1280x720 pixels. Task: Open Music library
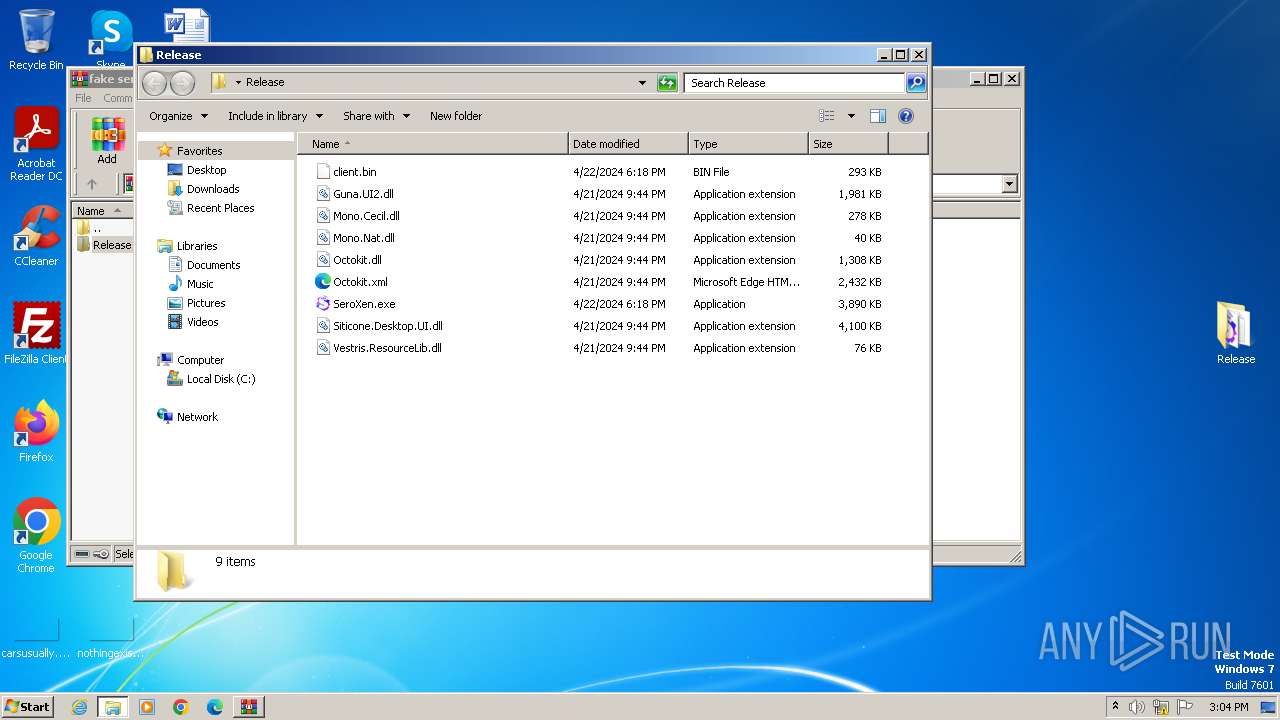click(200, 284)
